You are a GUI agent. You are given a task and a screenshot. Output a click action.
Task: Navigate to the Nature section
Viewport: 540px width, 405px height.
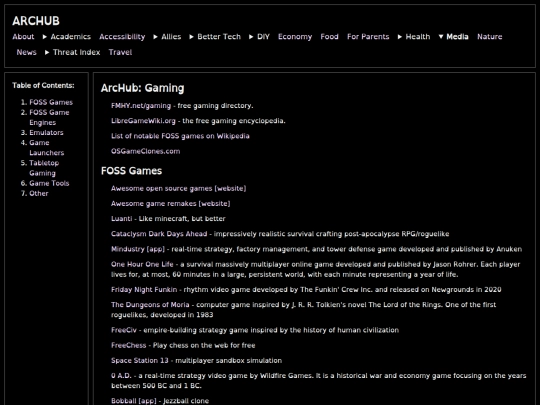(489, 37)
